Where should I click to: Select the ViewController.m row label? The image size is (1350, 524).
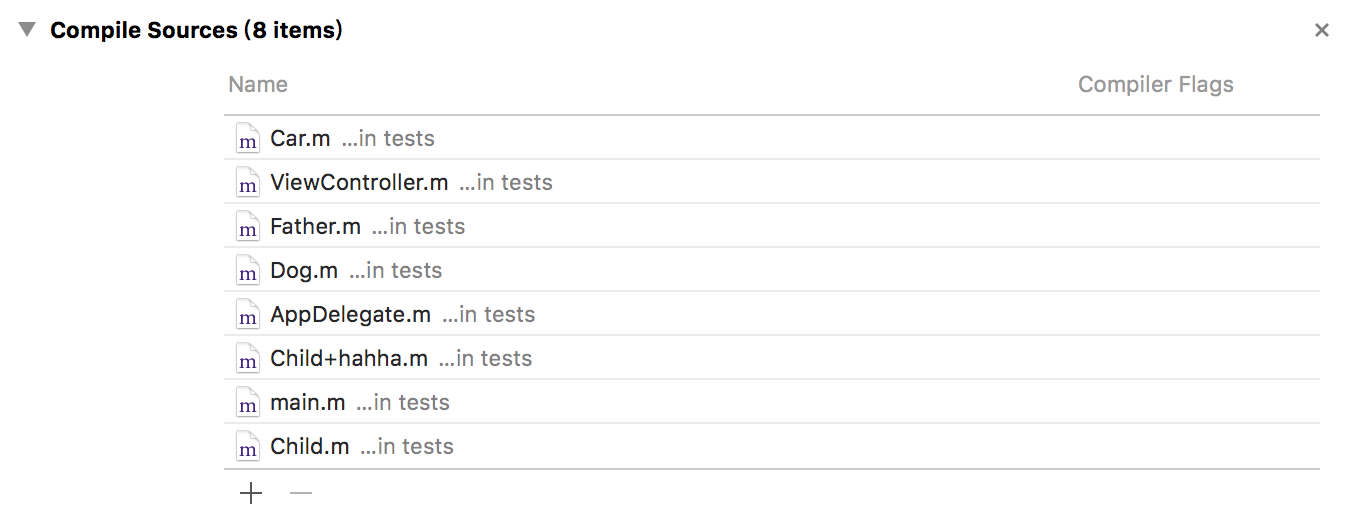coord(359,183)
